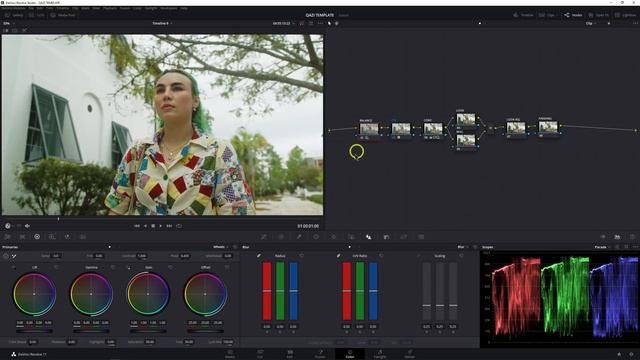Open the Tracker palette

coord(333,237)
